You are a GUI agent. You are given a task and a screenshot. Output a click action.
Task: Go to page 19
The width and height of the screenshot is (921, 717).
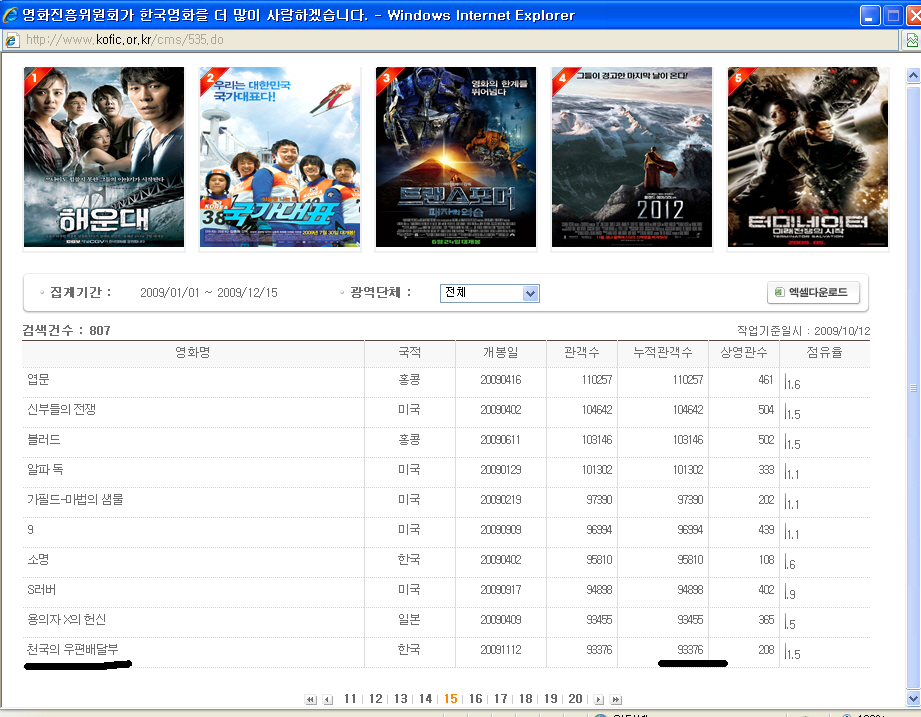pyautogui.click(x=550, y=699)
